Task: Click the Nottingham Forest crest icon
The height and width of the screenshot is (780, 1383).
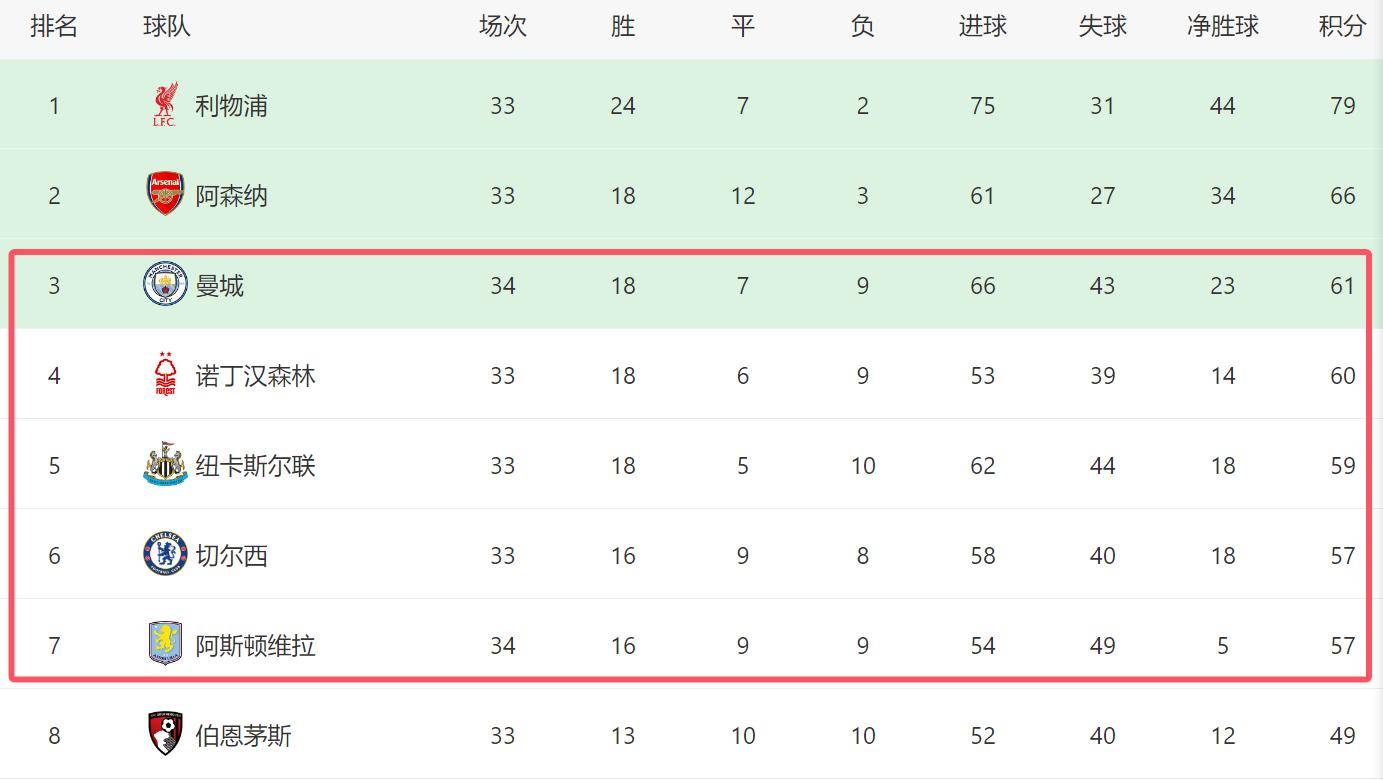Action: [x=165, y=375]
